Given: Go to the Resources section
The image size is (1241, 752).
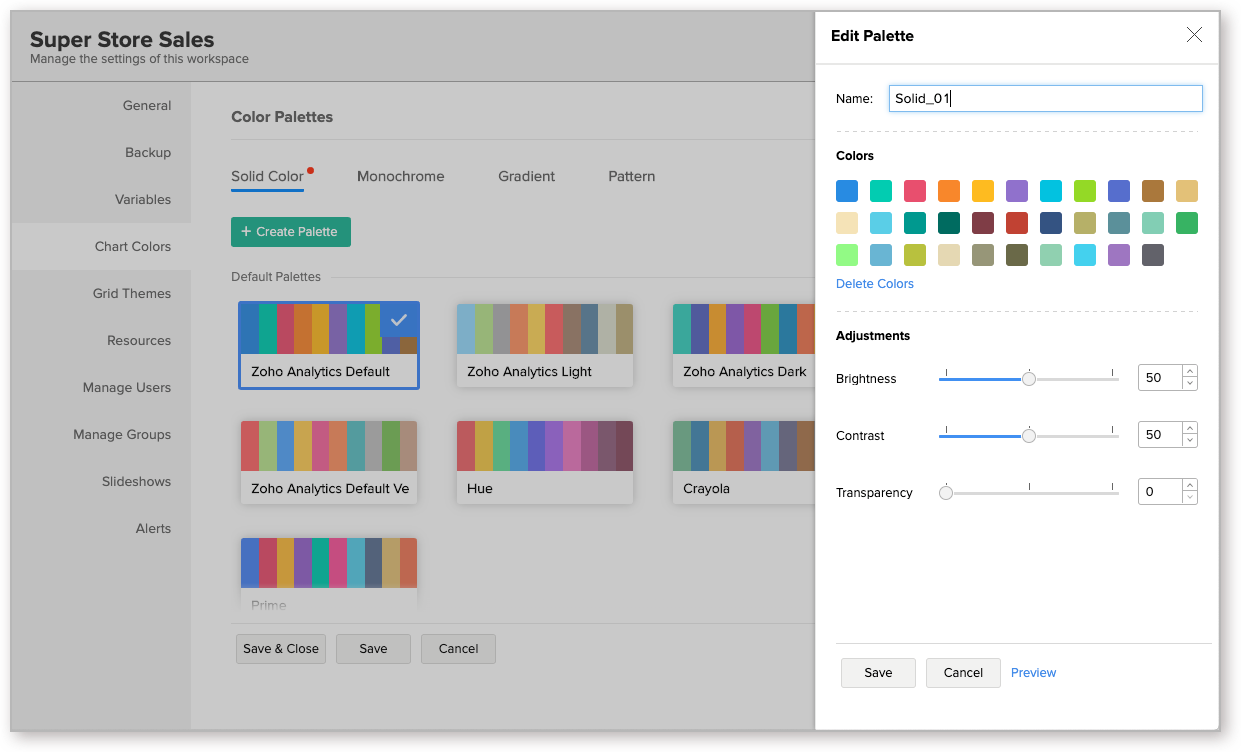Looking at the screenshot, I should point(101,341).
